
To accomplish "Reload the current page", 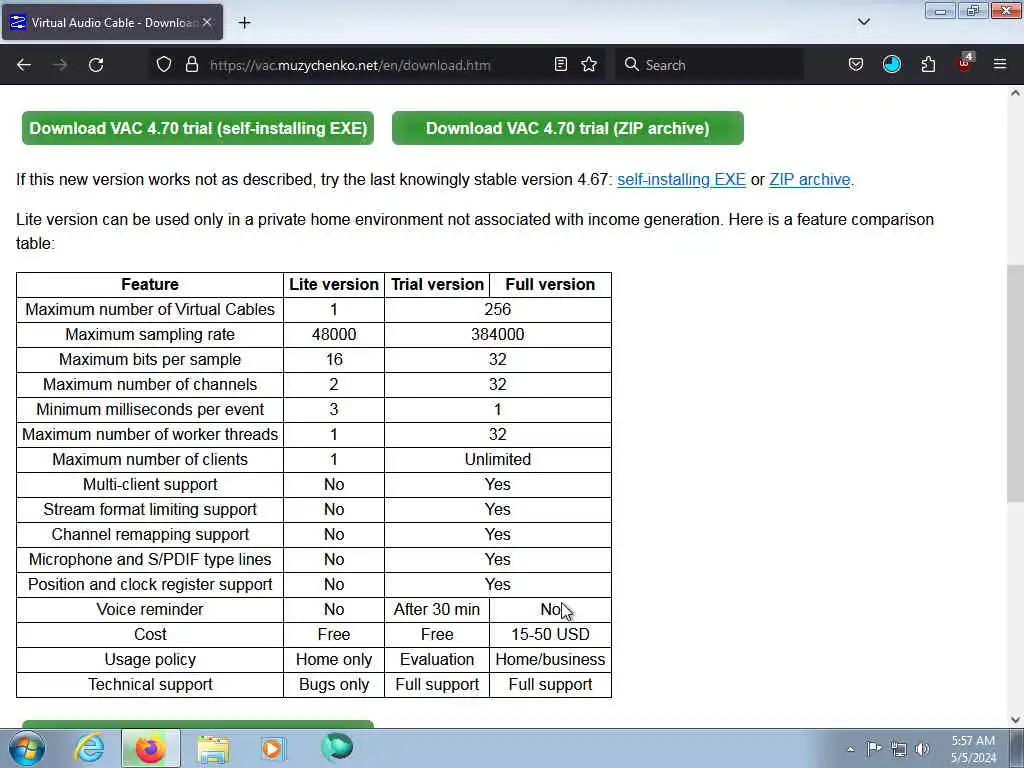I will click(x=96, y=65).
